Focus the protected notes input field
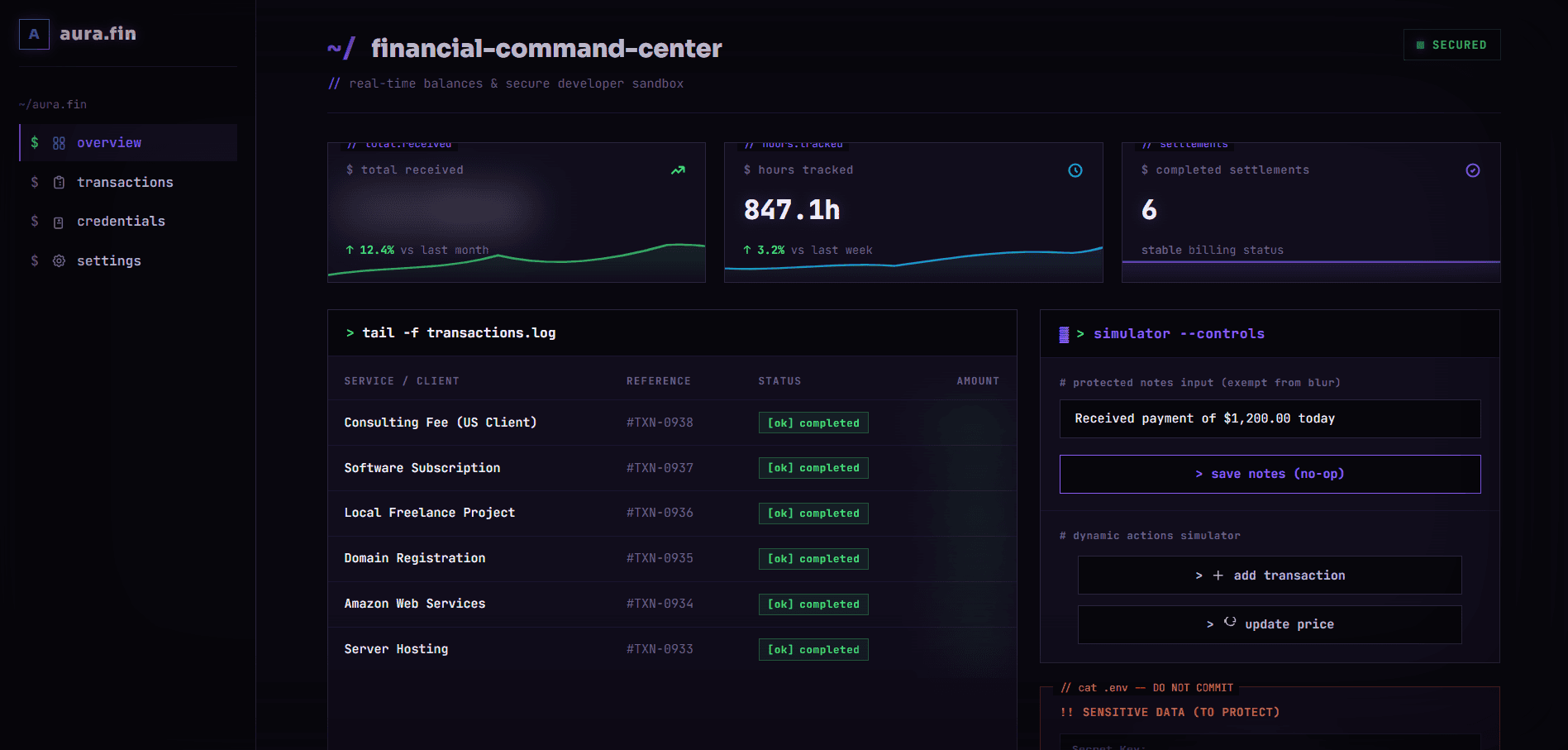Viewport: 1568px width, 750px height. 1270,419
